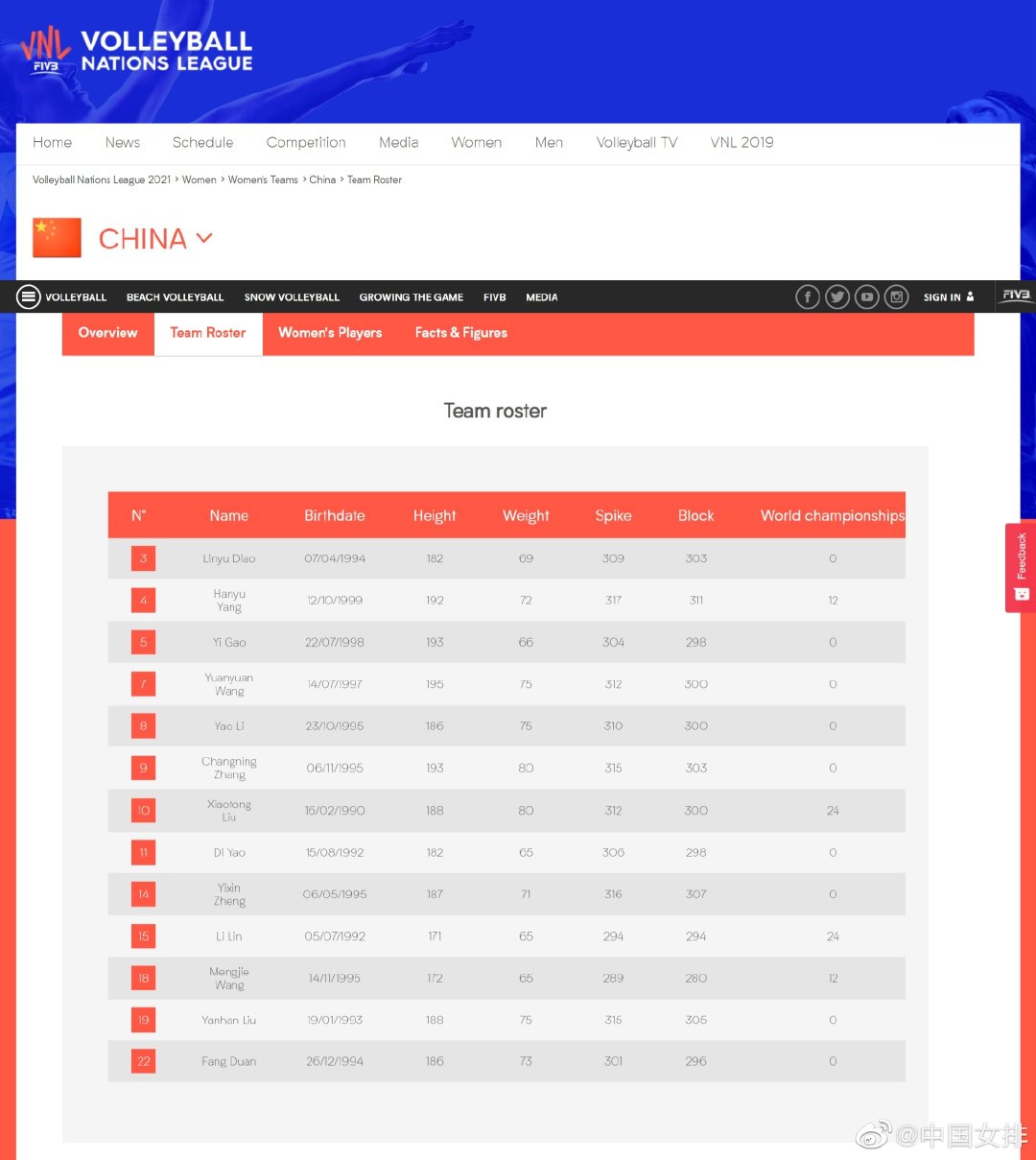Click the Spike column header
1036x1160 pixels.
613,515
